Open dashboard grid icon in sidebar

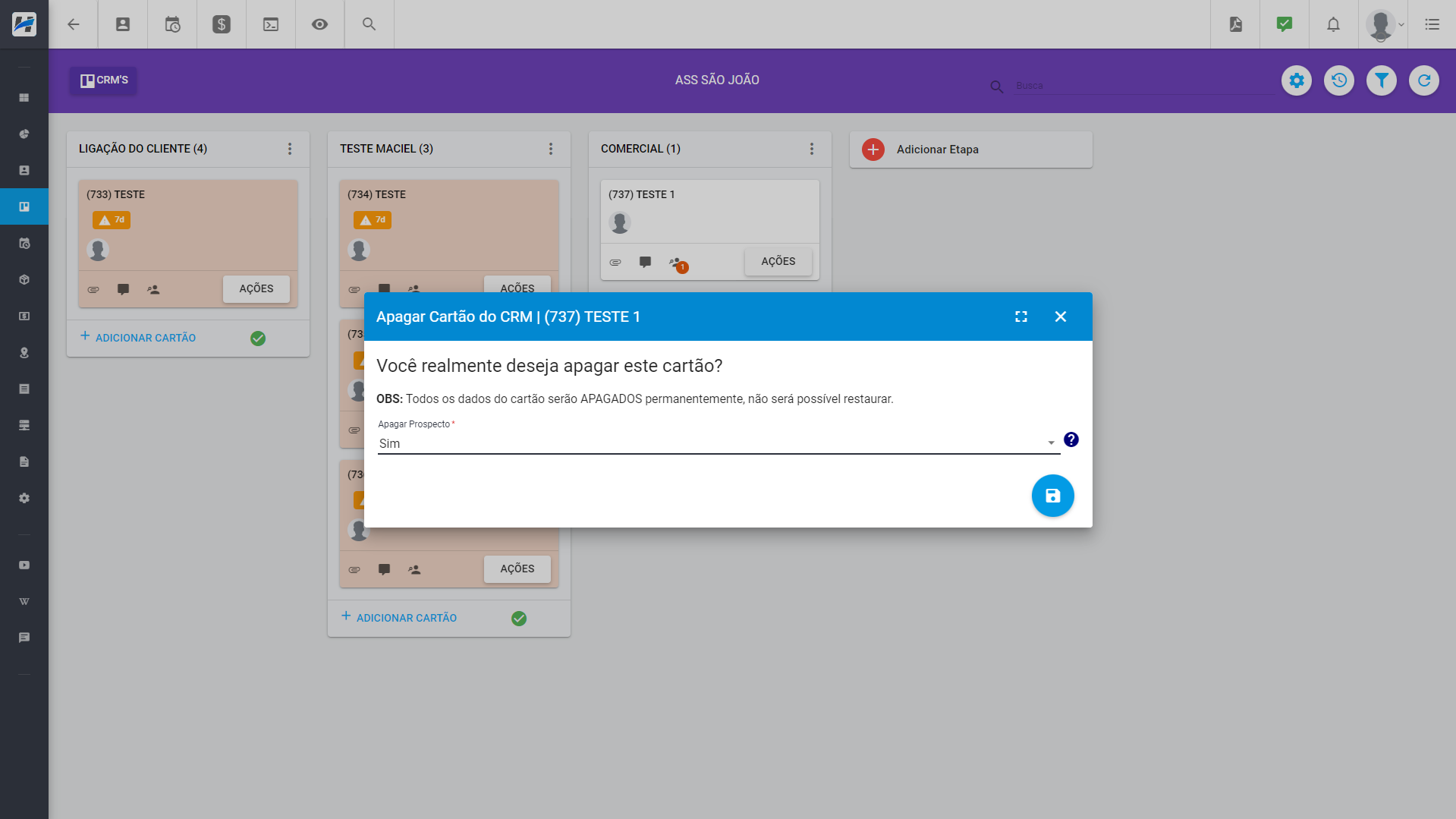(x=24, y=98)
